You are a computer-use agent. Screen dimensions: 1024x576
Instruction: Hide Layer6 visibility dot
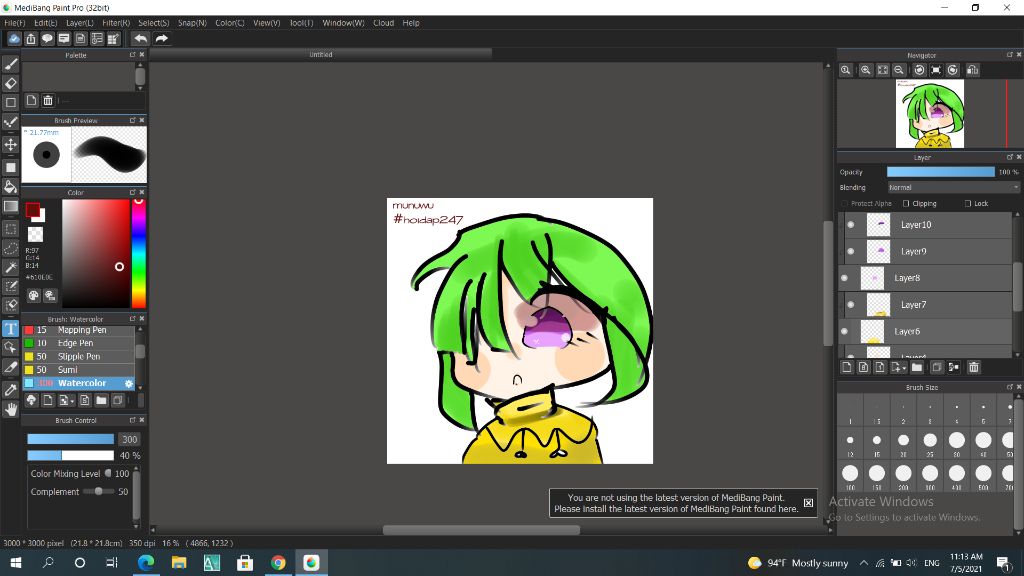click(844, 332)
